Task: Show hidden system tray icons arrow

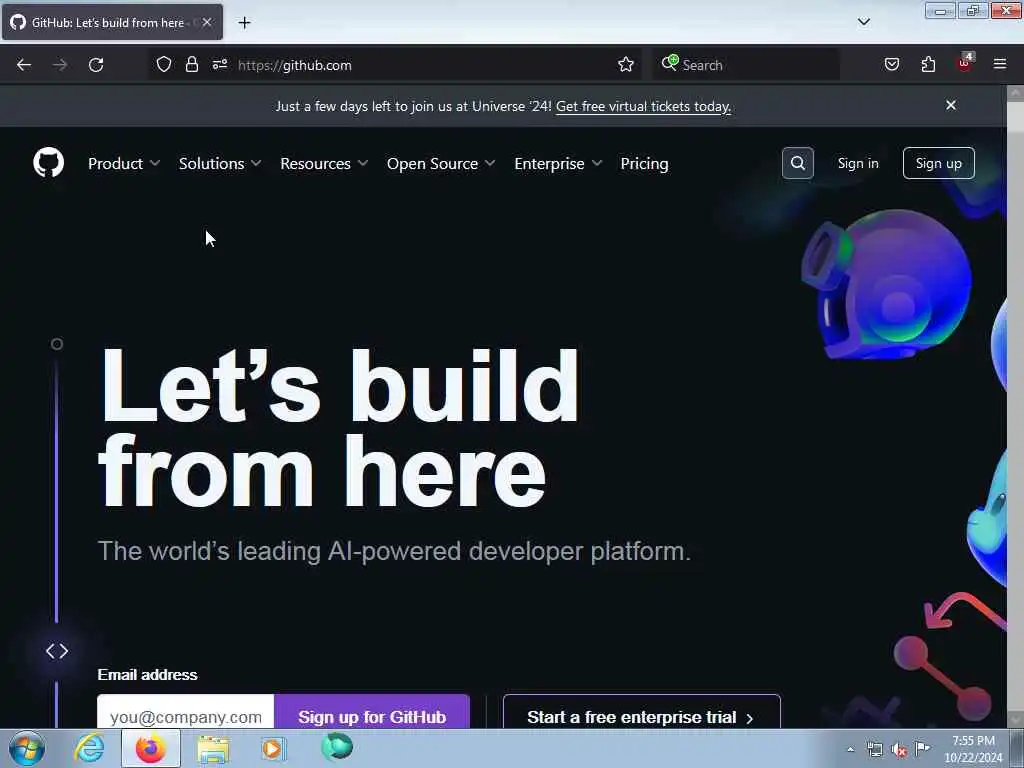Action: (x=850, y=750)
